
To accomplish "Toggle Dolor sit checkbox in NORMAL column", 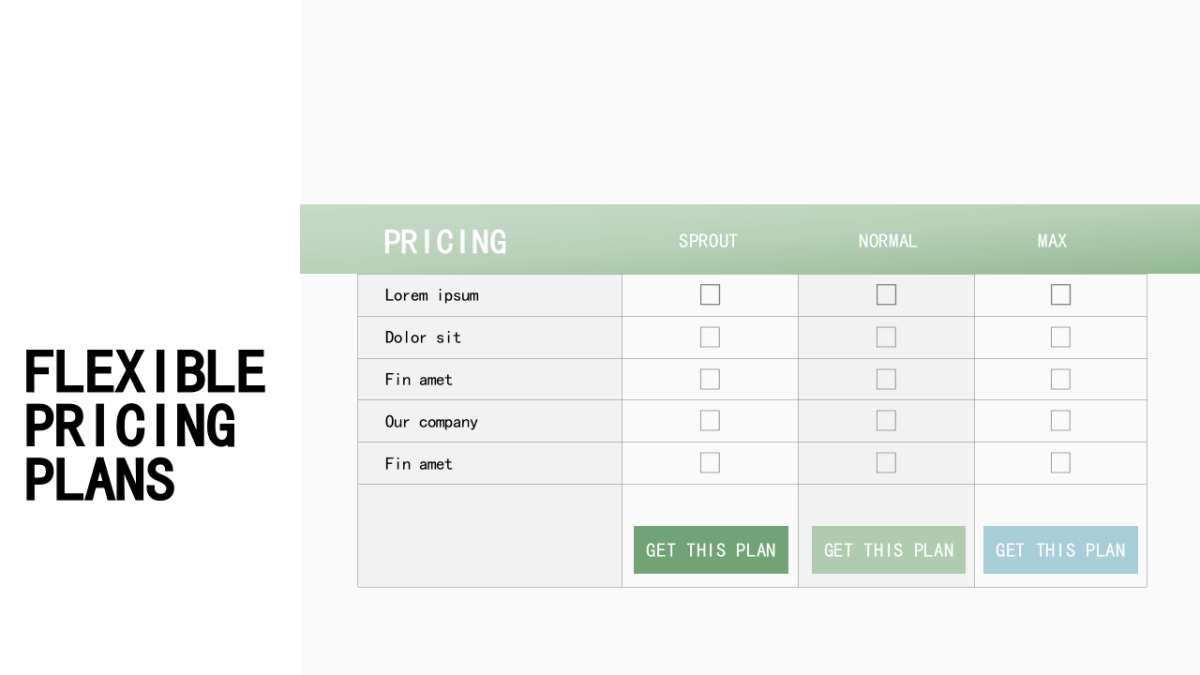I will click(x=886, y=337).
